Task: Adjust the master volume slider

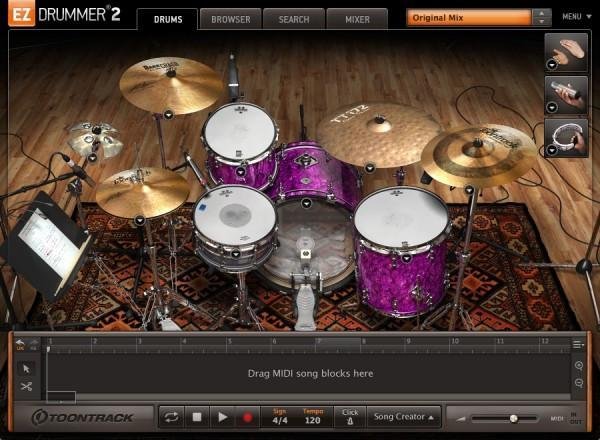Action: pyautogui.click(x=513, y=418)
